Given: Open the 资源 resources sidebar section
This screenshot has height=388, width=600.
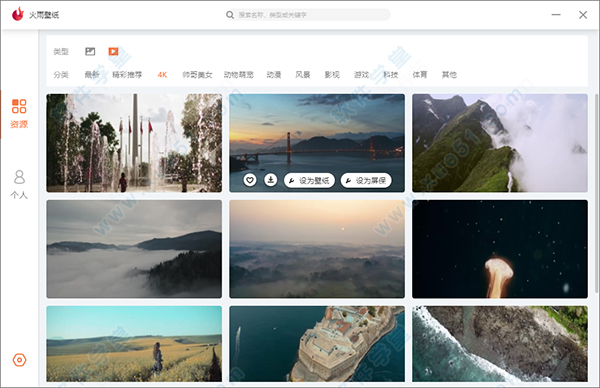Looking at the screenshot, I should click(x=19, y=114).
